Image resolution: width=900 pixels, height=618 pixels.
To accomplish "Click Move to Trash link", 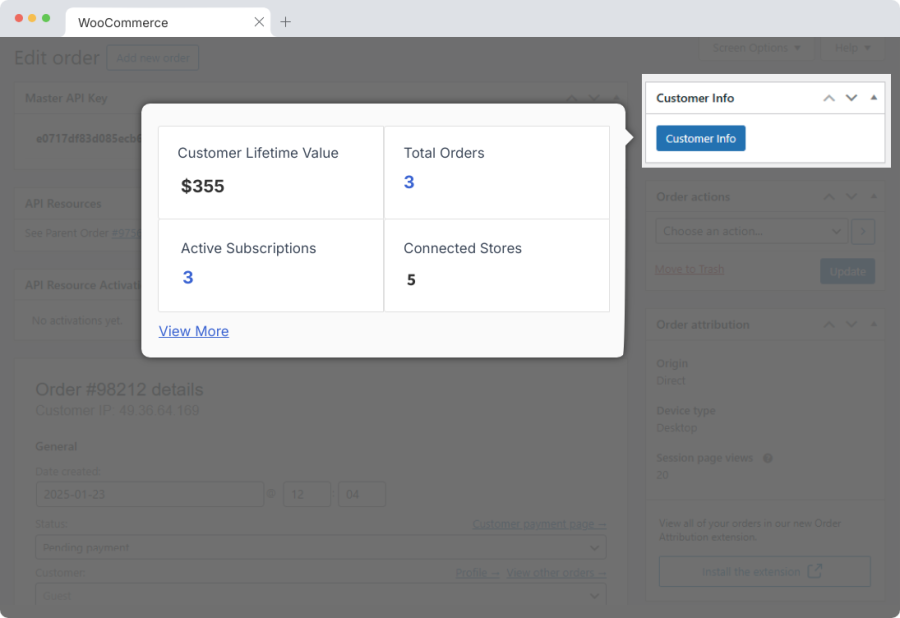I will [x=689, y=270].
